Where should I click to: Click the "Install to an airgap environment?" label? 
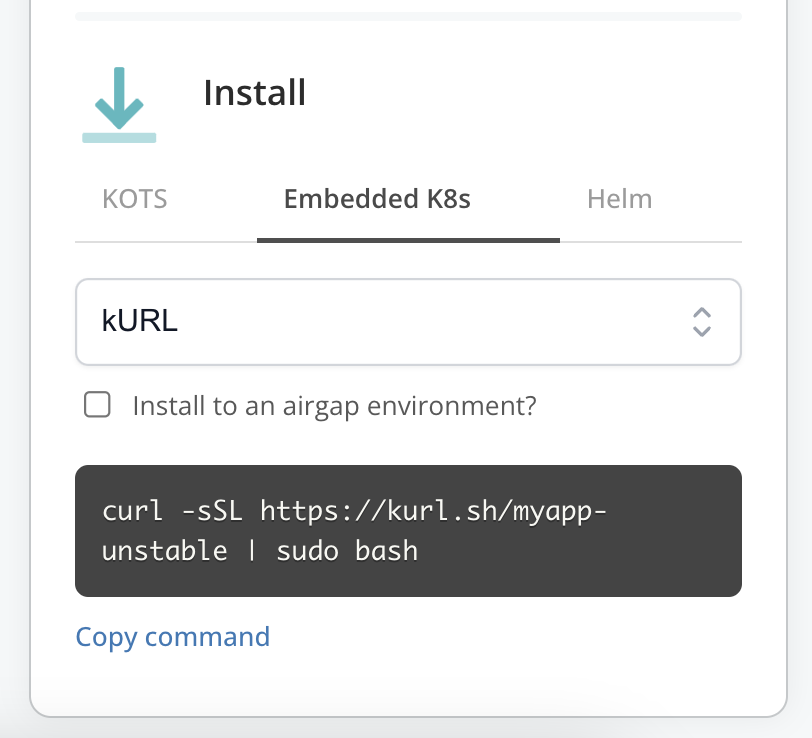(335, 406)
